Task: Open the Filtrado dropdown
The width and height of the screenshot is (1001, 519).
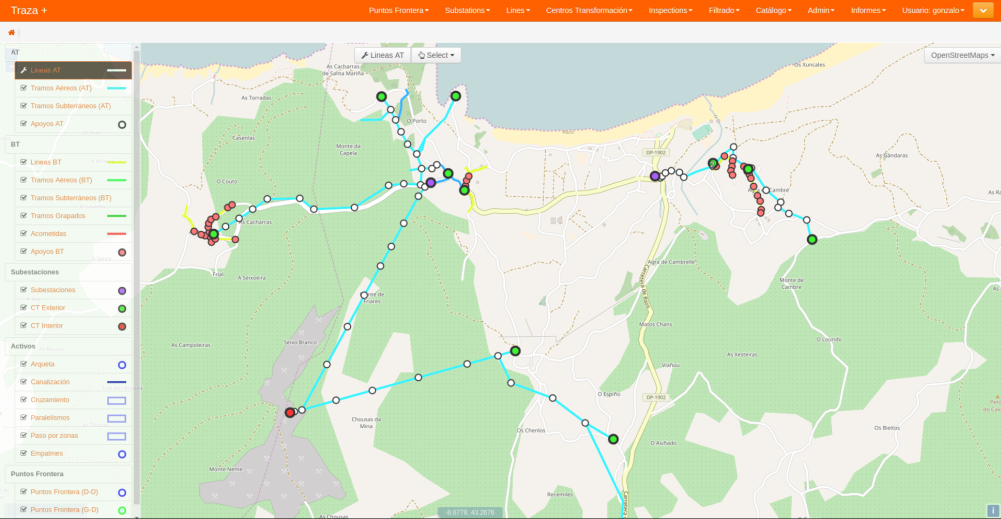Action: click(x=724, y=10)
